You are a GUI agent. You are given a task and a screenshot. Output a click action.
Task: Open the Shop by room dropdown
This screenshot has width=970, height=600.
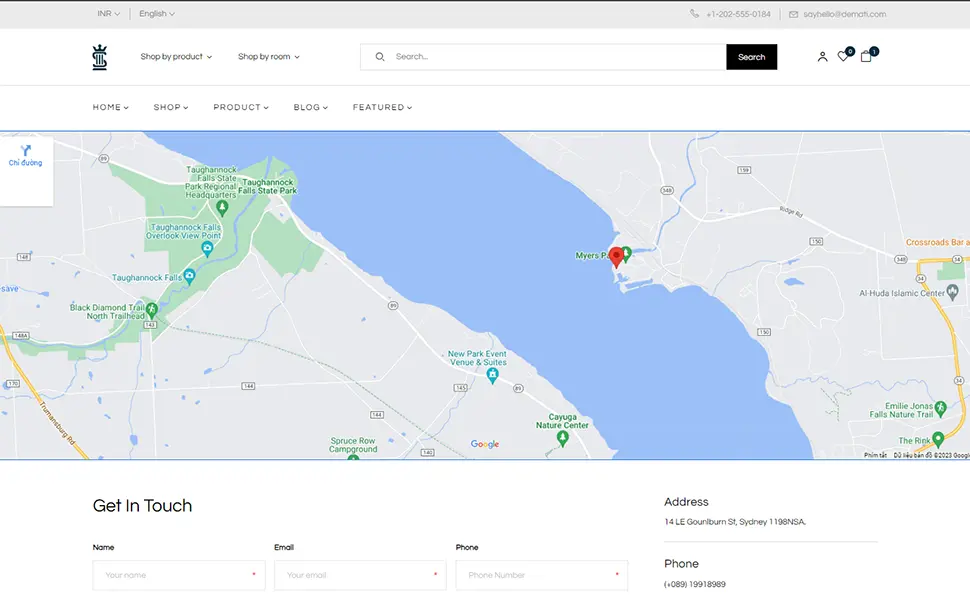[x=268, y=57]
